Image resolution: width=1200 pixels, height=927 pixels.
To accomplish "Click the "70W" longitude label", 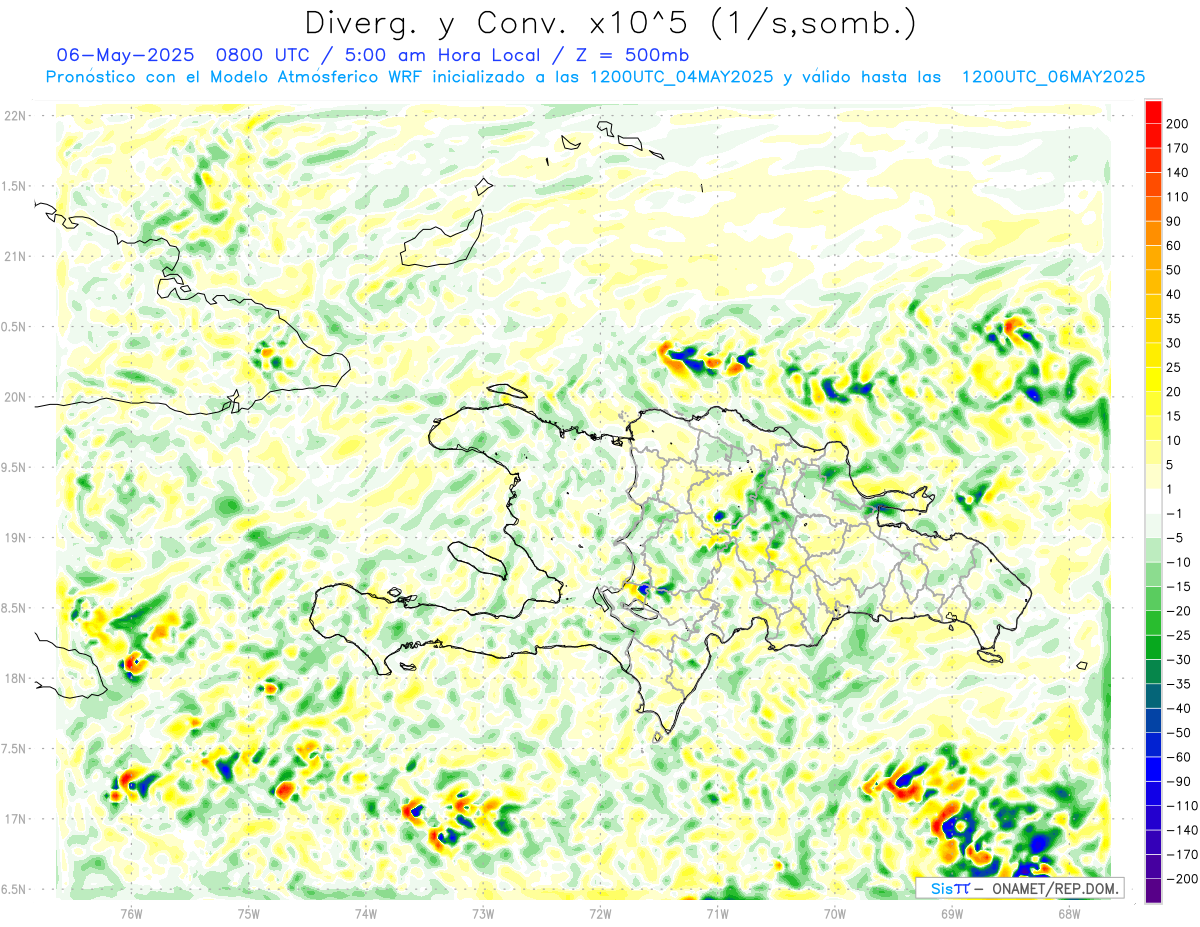I will coord(835,913).
